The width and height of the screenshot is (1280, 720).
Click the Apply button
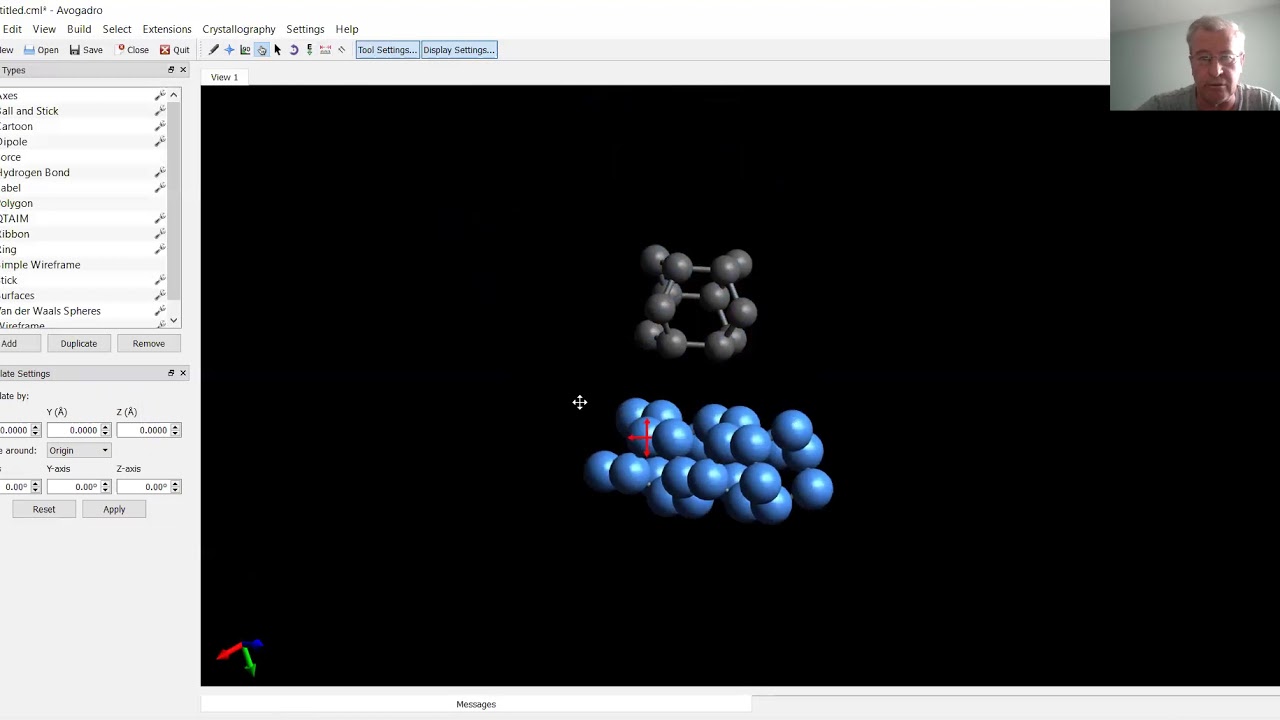click(x=114, y=509)
